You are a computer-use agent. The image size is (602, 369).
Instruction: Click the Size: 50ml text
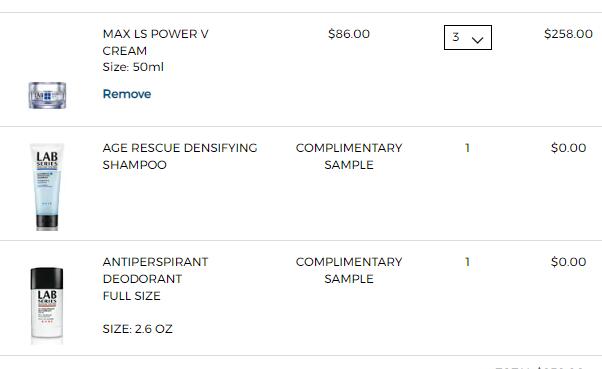click(133, 67)
